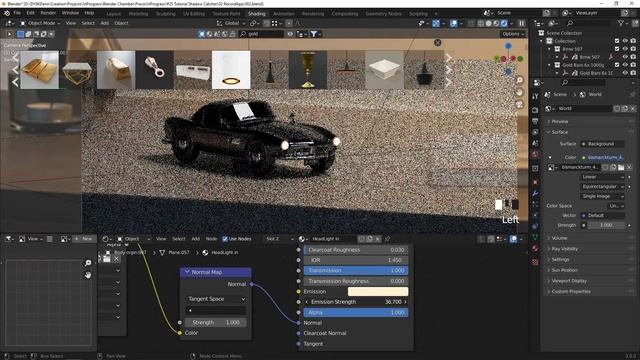Open the Linear interpolation dropdown

pyautogui.click(x=602, y=177)
